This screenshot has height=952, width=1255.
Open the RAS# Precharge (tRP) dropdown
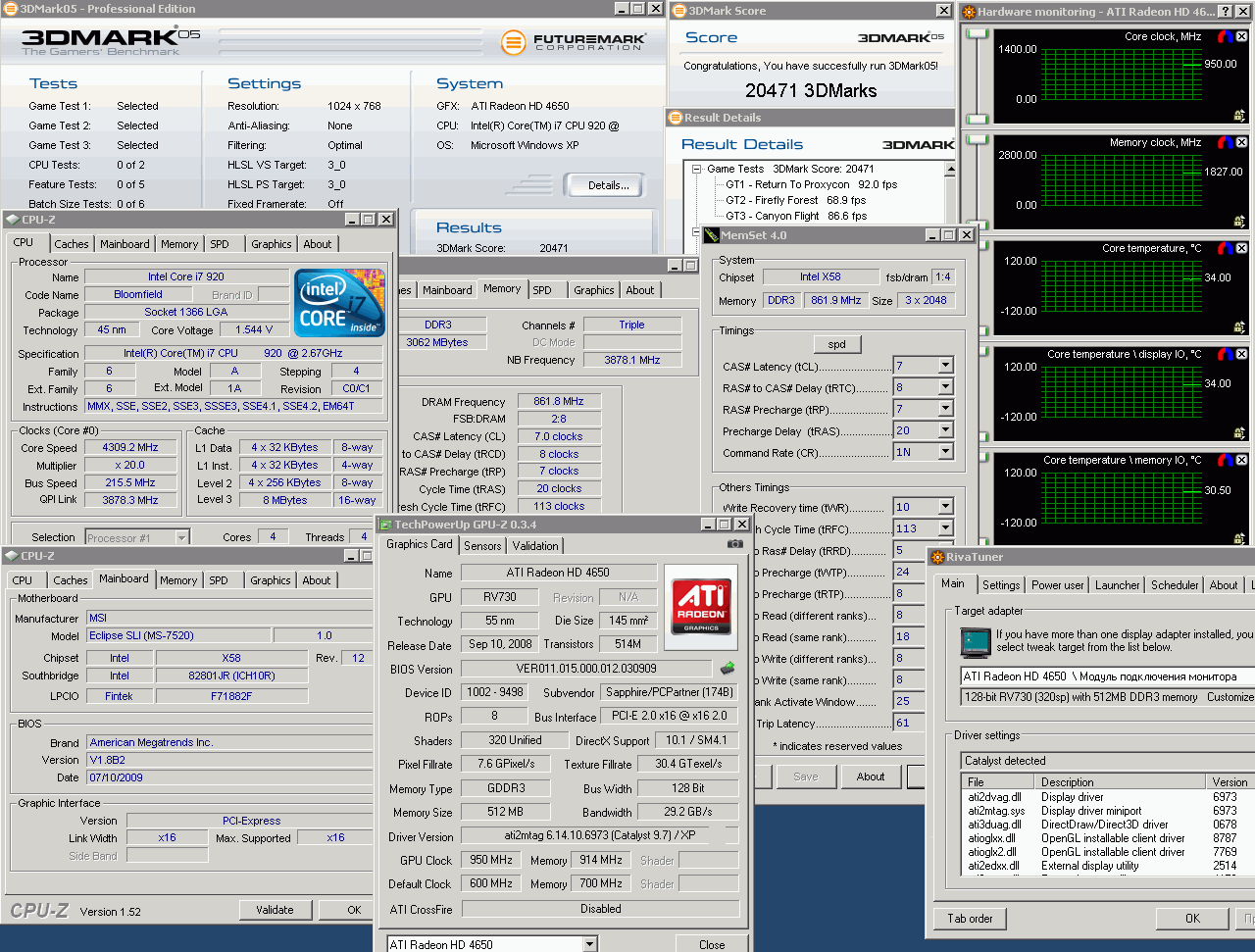[945, 409]
